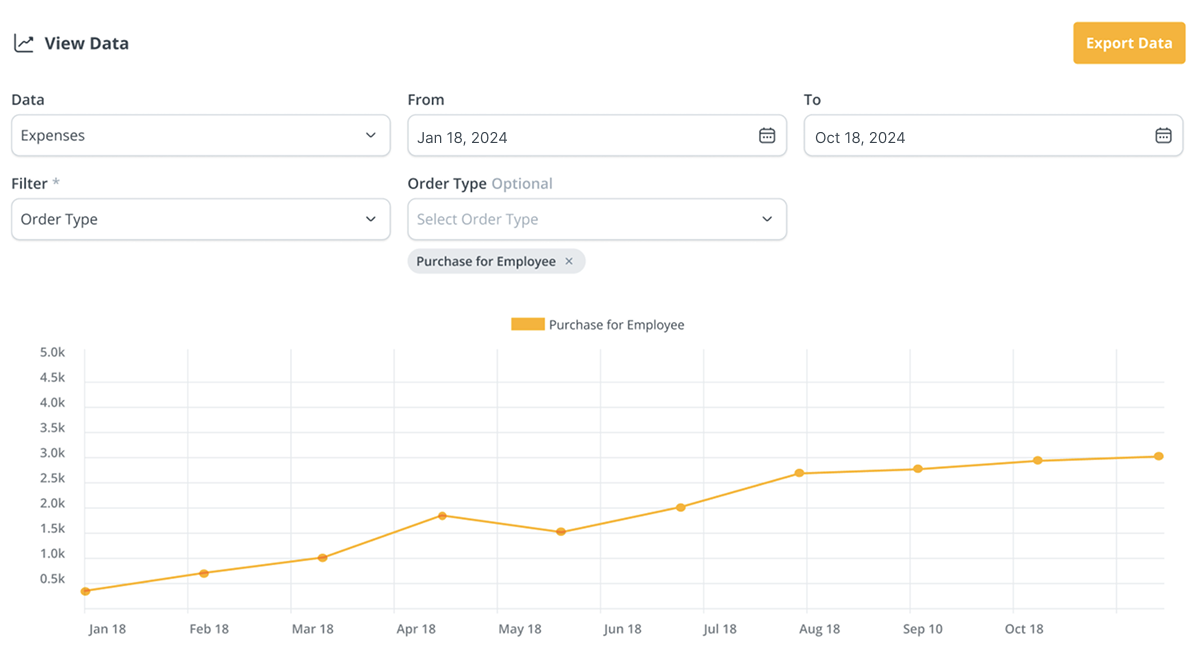Open the From date calendar icon
Viewport: 1200px width, 661px height.
coord(767,136)
